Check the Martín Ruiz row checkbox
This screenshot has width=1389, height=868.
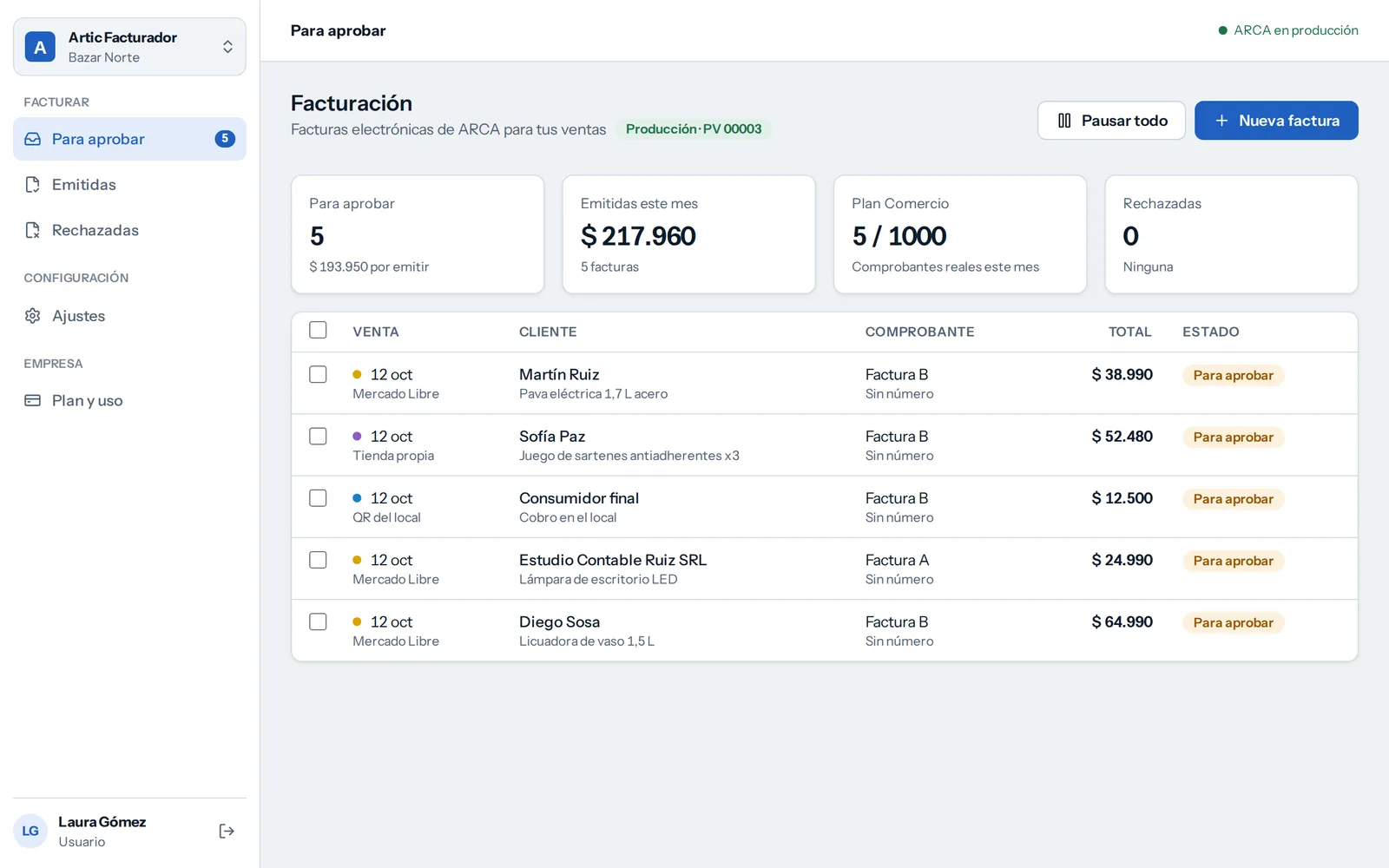[319, 374]
